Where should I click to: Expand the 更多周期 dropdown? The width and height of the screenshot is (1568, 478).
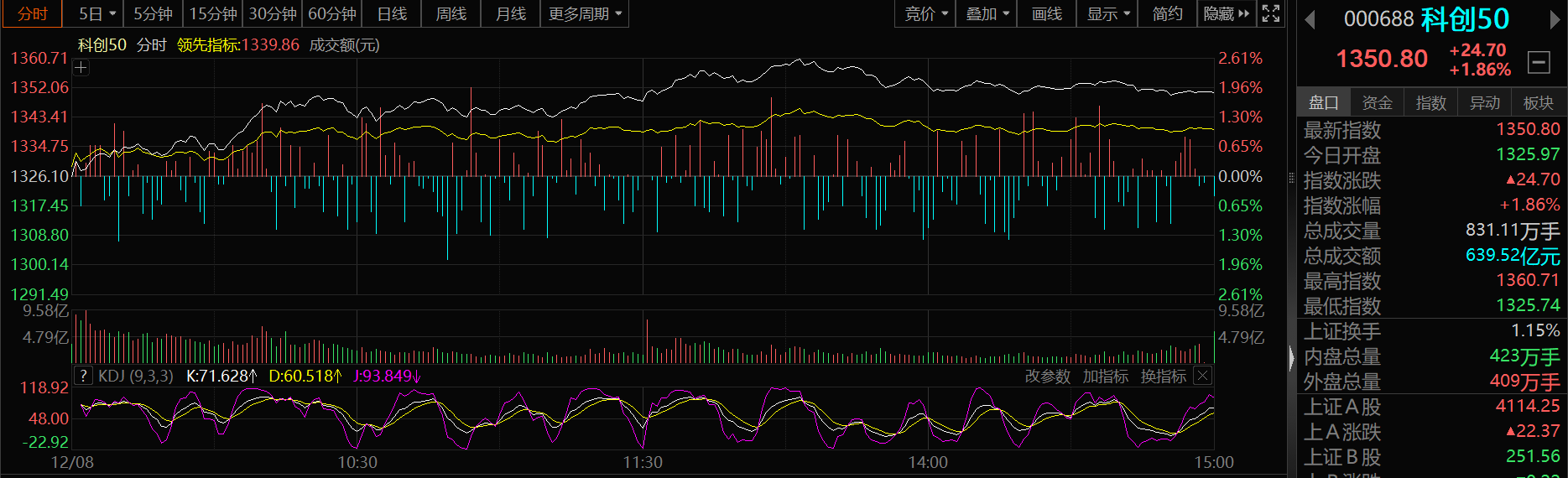pyautogui.click(x=585, y=13)
